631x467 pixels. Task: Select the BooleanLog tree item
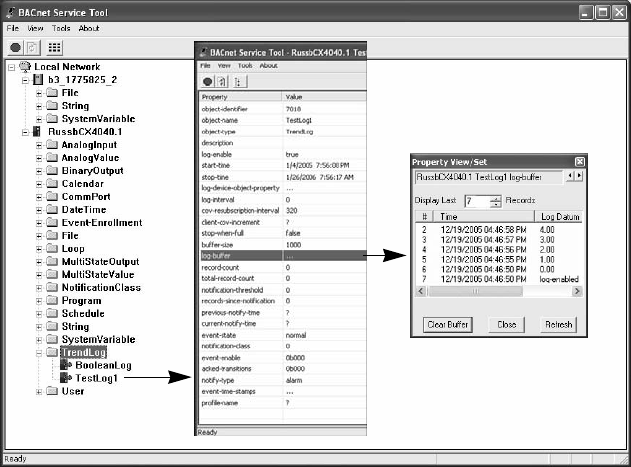(103, 365)
